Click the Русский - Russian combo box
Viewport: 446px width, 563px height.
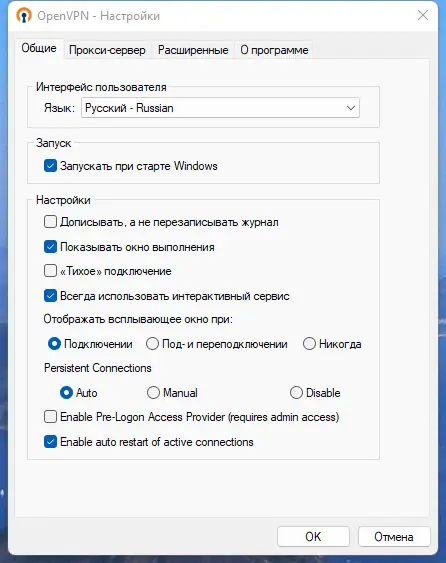[x=220, y=108]
